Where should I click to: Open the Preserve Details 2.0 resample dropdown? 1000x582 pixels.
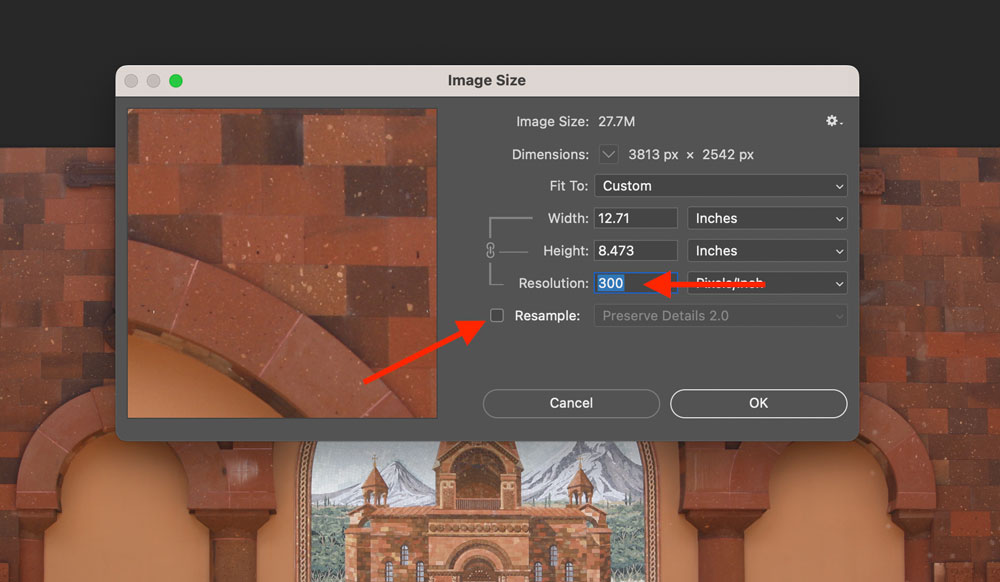click(x=721, y=316)
